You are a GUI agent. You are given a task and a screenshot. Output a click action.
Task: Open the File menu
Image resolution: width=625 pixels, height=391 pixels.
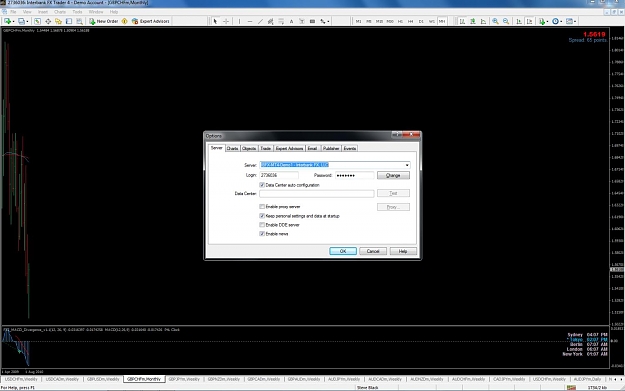13,12
